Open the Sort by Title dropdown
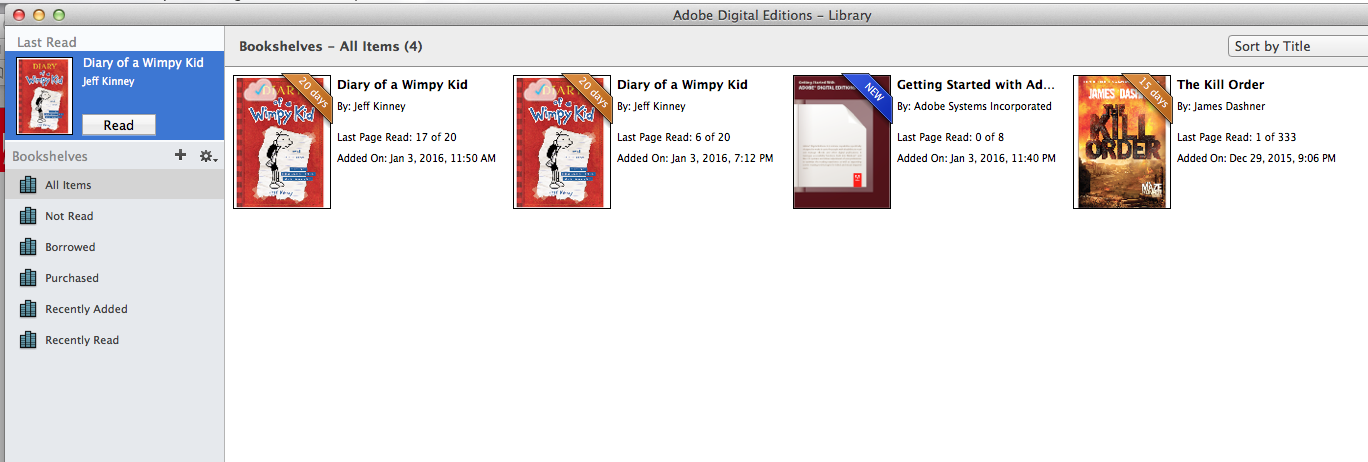Image resolution: width=1368 pixels, height=462 pixels. (x=1296, y=46)
